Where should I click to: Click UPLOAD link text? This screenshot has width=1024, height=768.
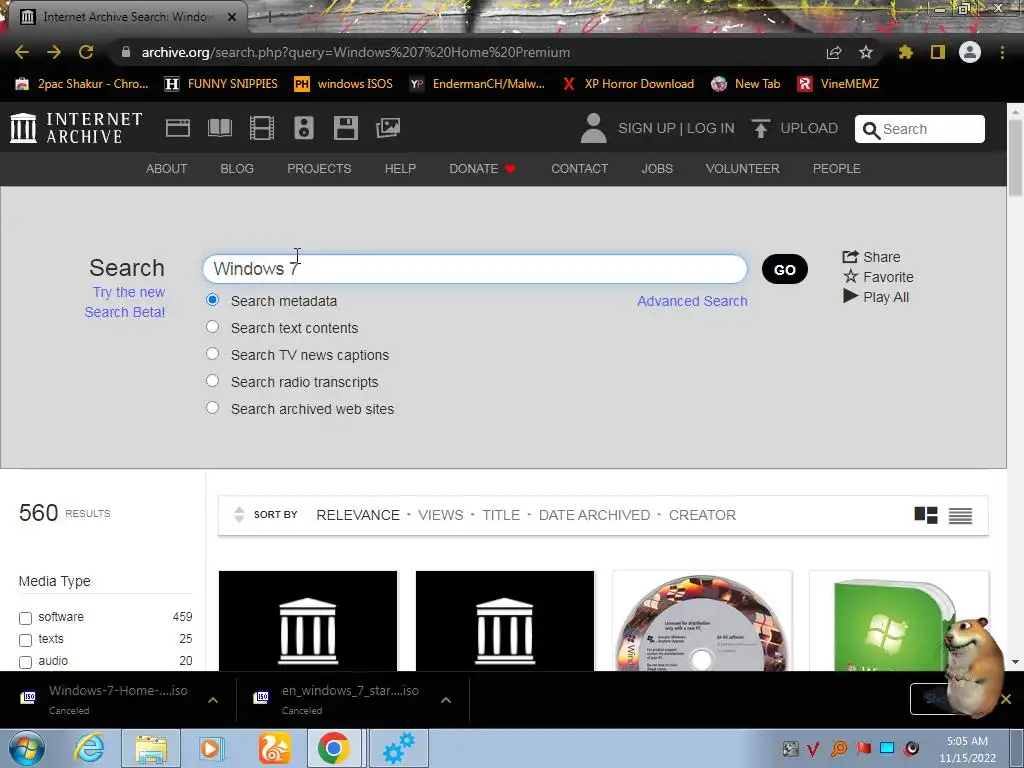[809, 128]
